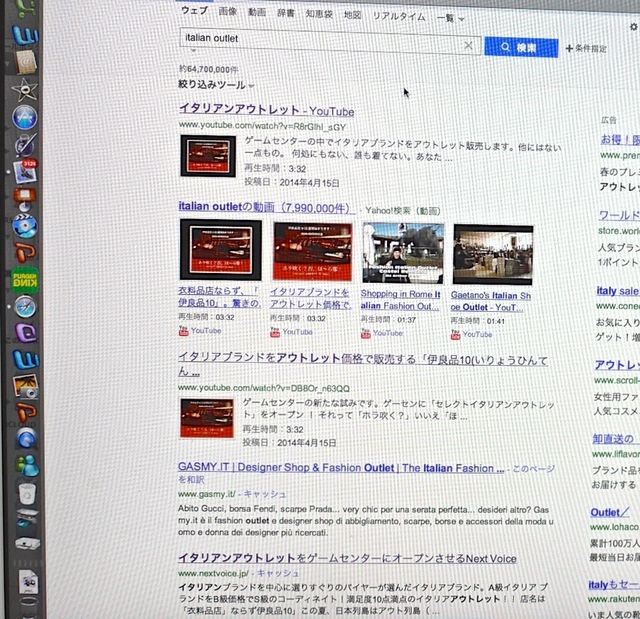Switch to the リアルタイム tab
The height and width of the screenshot is (619, 640).
(399, 16)
